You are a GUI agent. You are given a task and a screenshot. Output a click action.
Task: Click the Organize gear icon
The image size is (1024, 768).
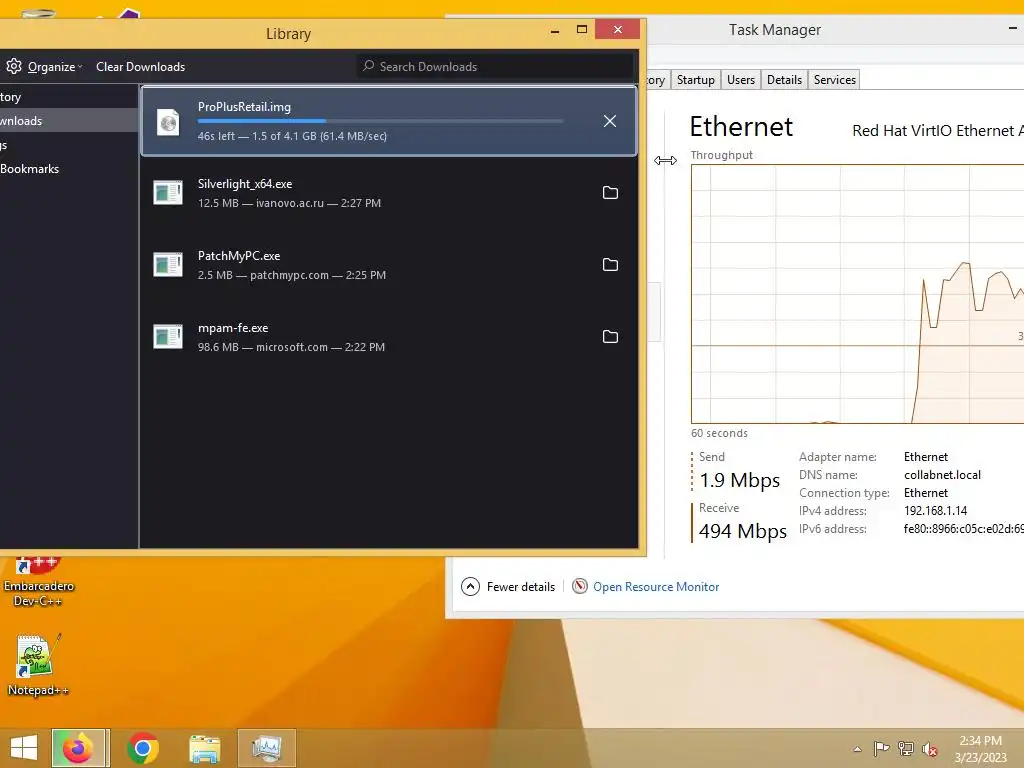14,66
